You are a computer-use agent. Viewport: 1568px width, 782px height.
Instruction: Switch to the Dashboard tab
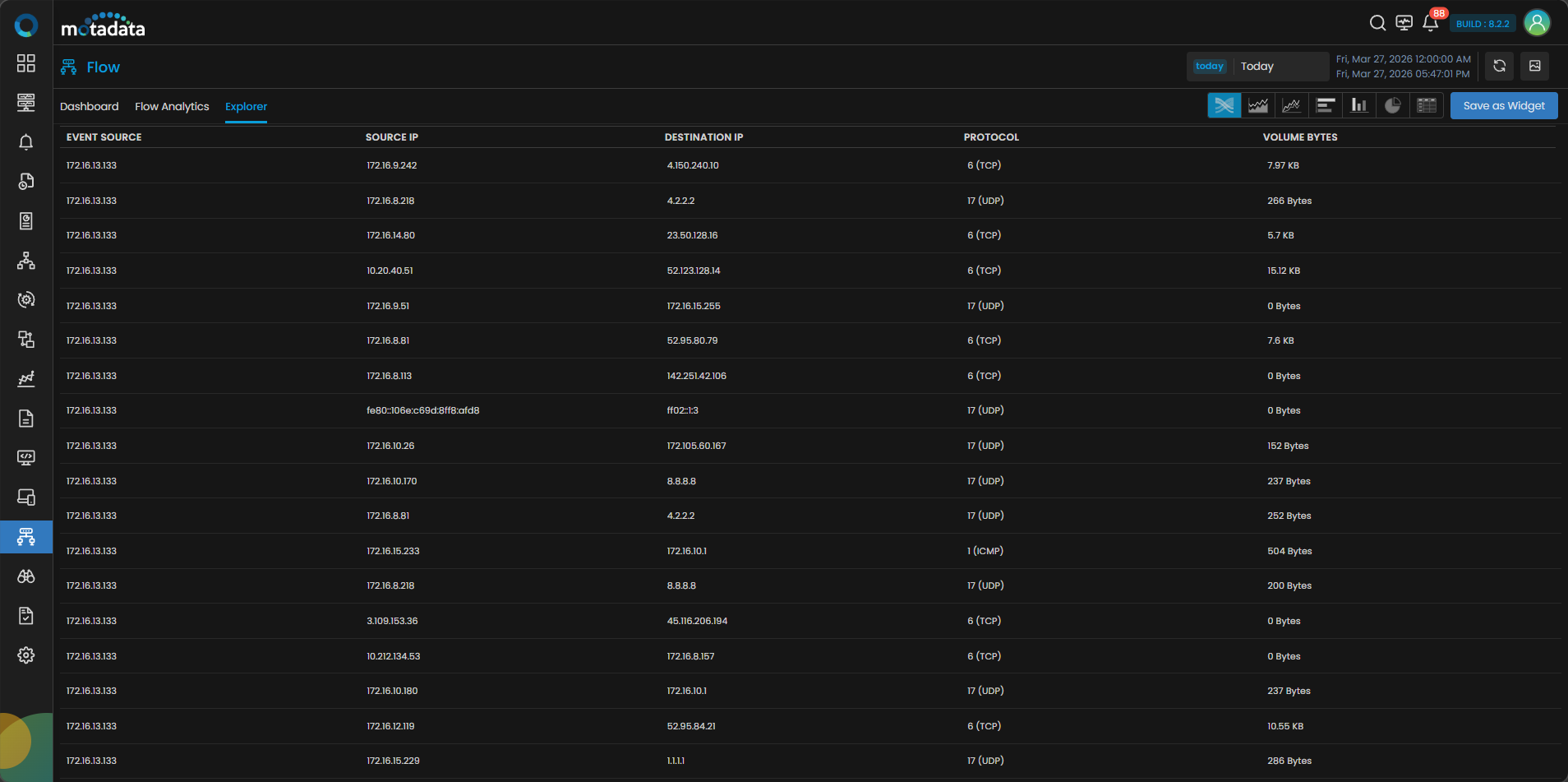tap(89, 107)
